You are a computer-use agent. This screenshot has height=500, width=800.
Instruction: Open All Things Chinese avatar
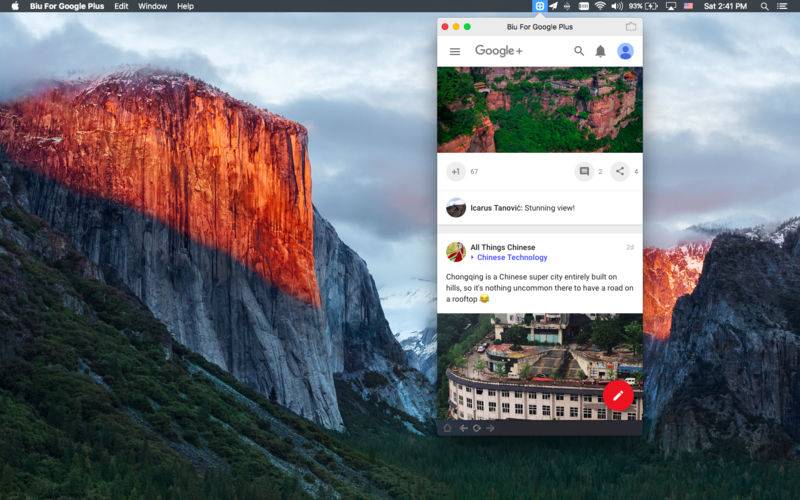tap(456, 252)
